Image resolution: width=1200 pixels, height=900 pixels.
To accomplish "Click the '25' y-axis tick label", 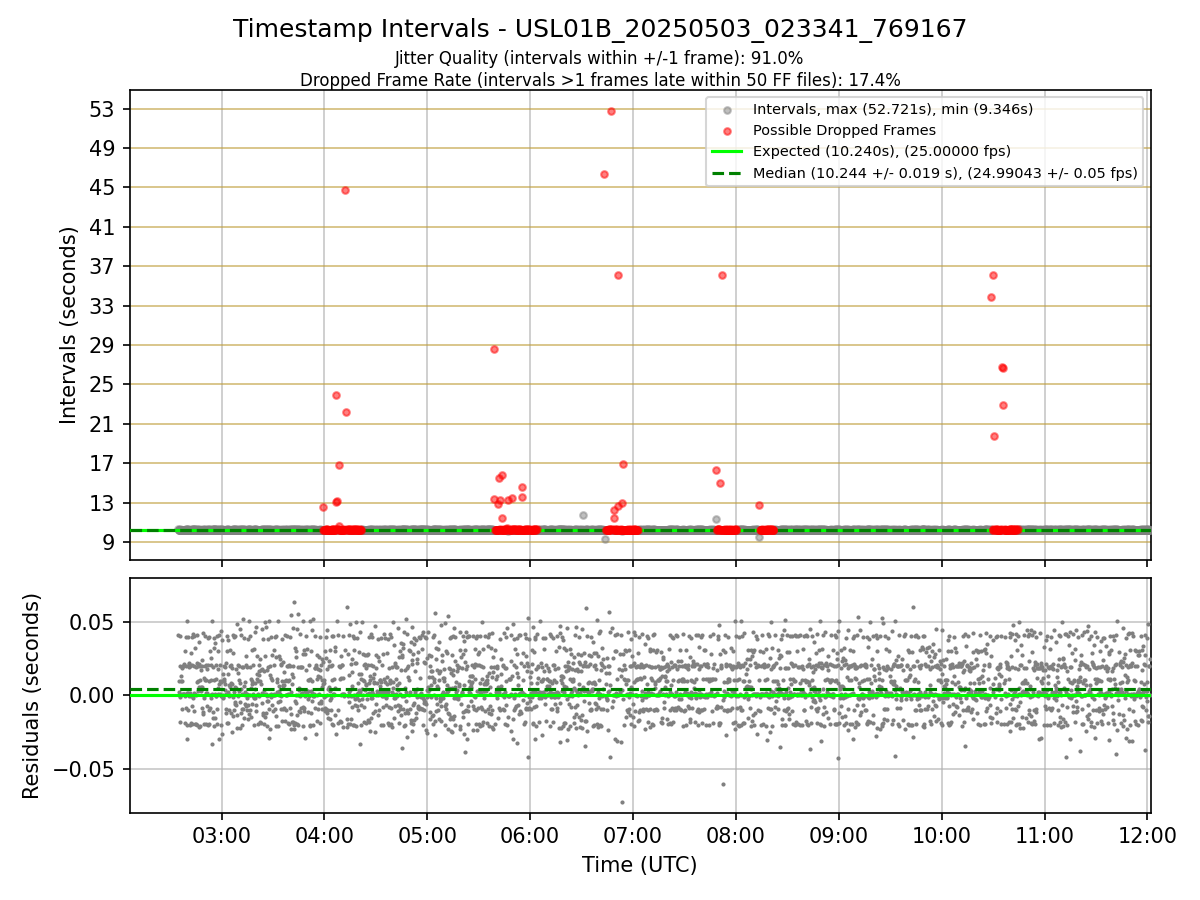I will click(x=104, y=385).
